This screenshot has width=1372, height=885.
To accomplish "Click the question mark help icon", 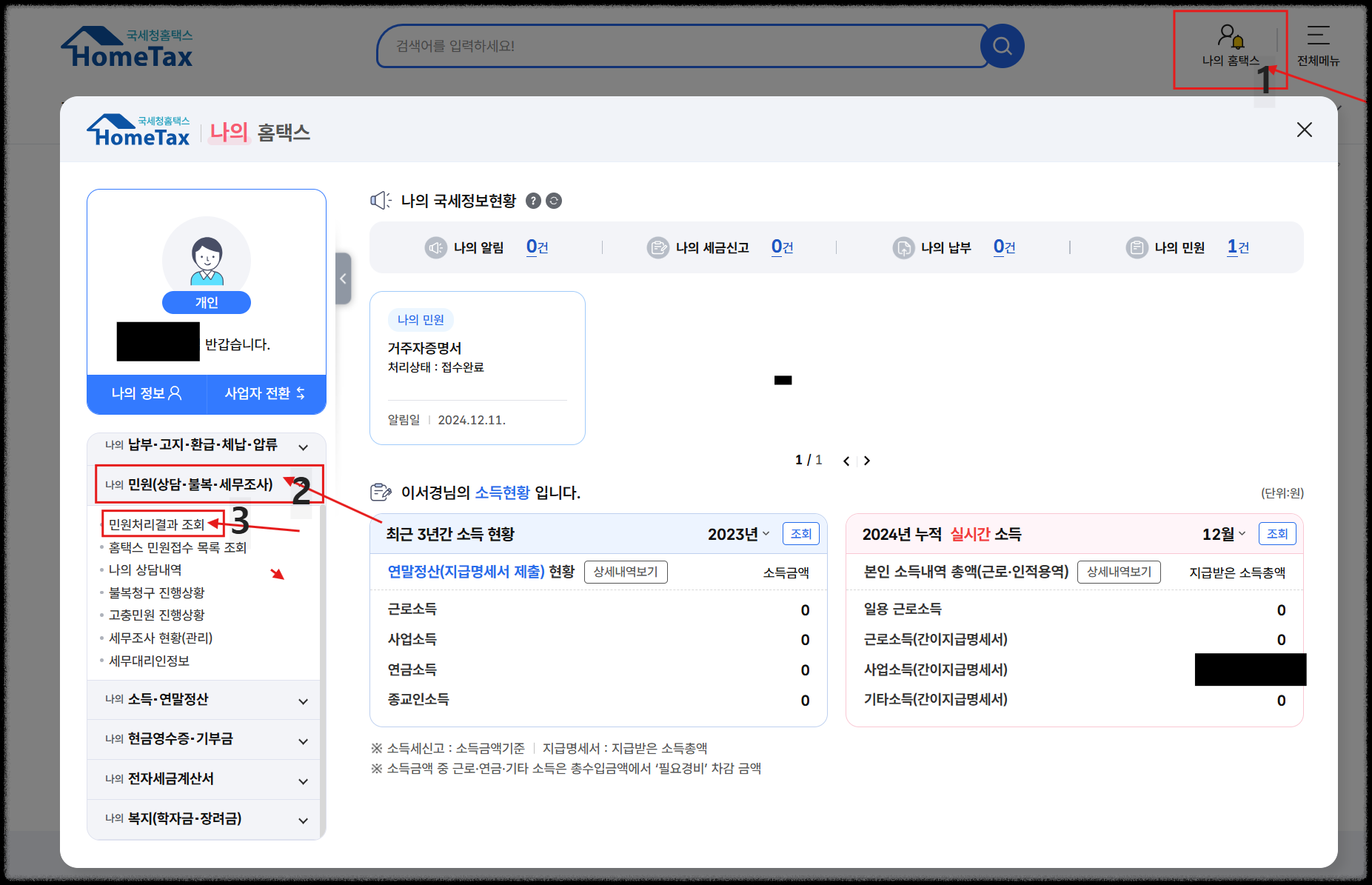I will click(535, 200).
